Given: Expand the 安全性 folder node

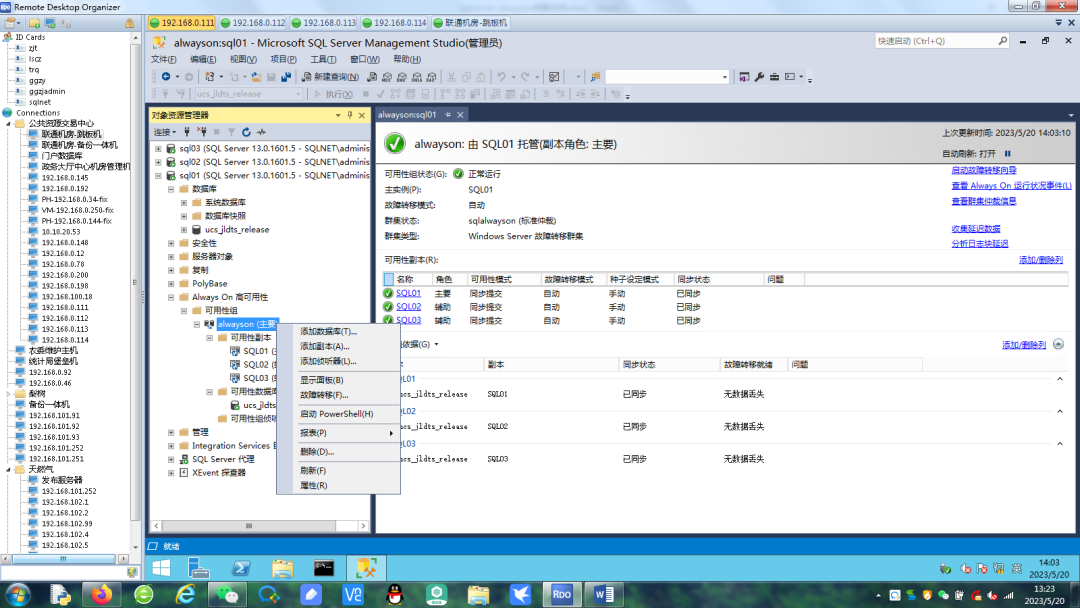Looking at the screenshot, I should point(171,243).
